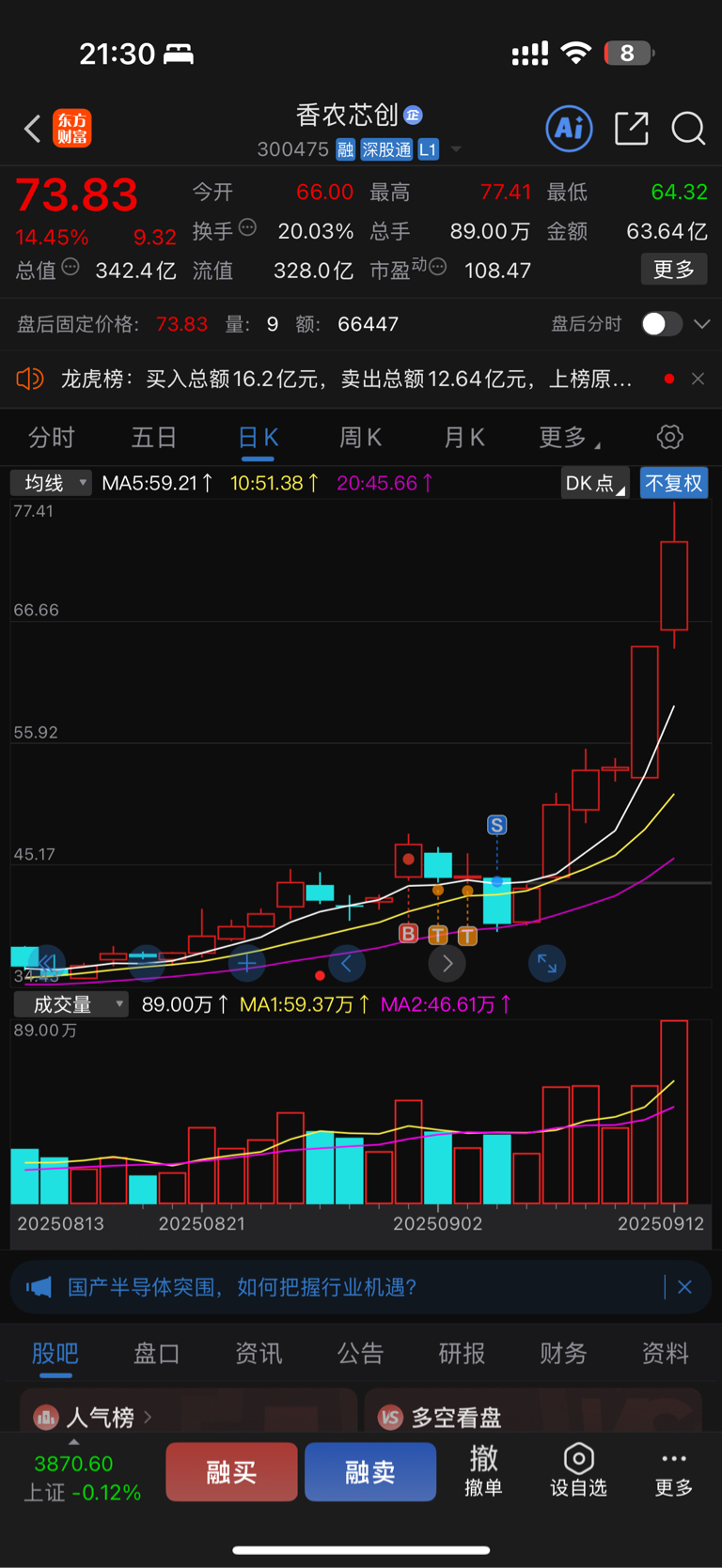
Task: Open the DK点 dropdown
Action: [594, 484]
